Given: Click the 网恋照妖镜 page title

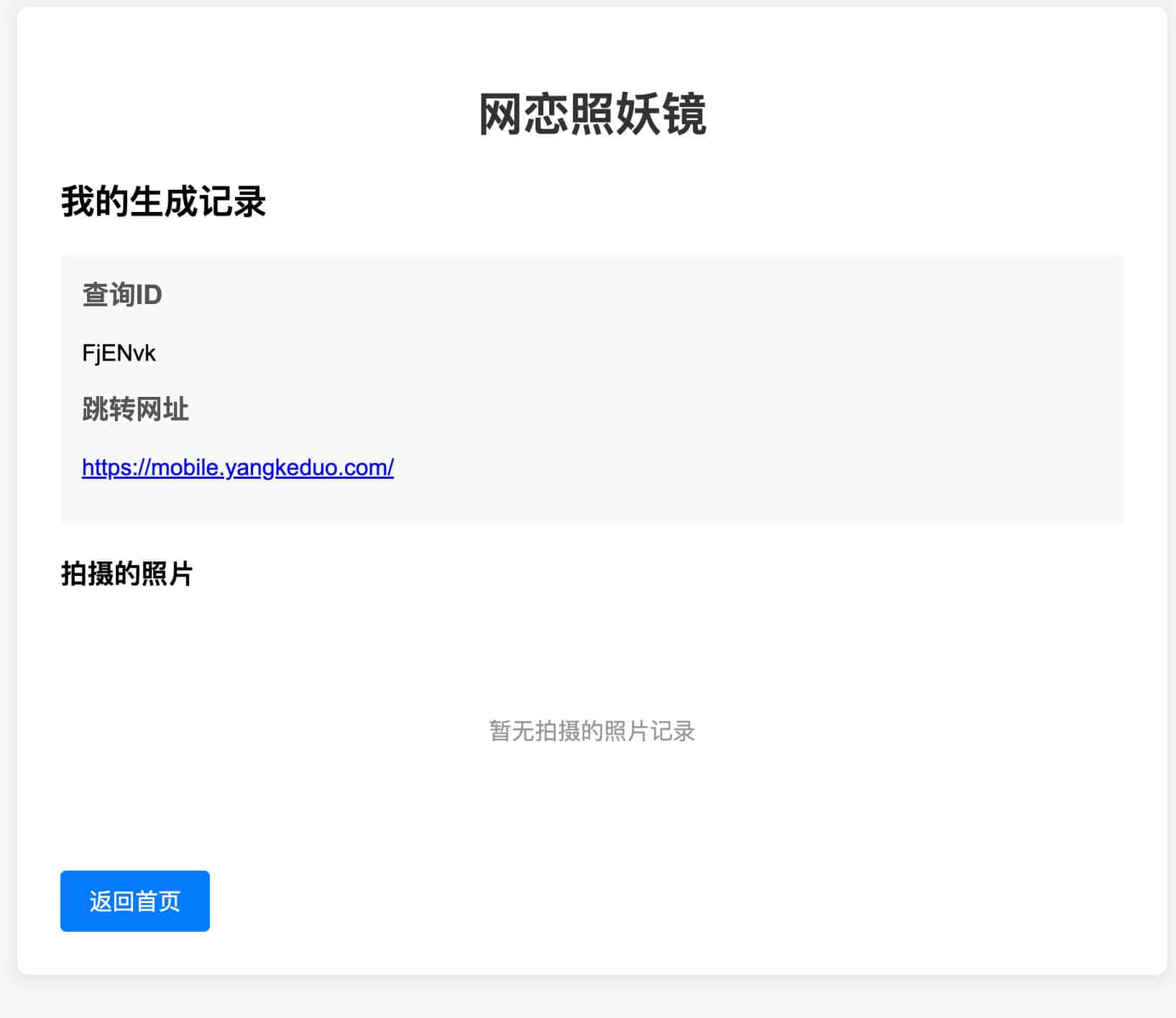Looking at the screenshot, I should pos(592,114).
